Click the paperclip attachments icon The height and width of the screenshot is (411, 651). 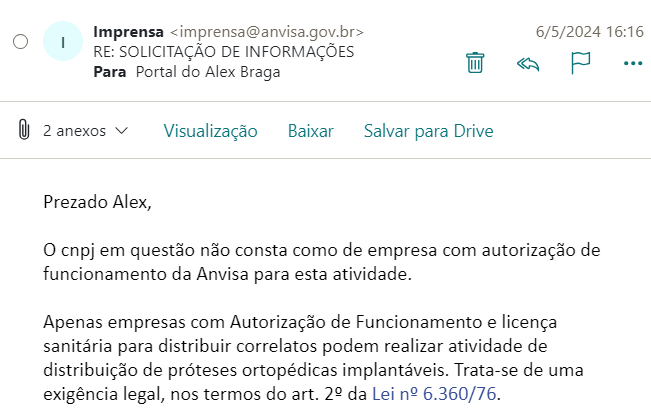click(x=24, y=129)
